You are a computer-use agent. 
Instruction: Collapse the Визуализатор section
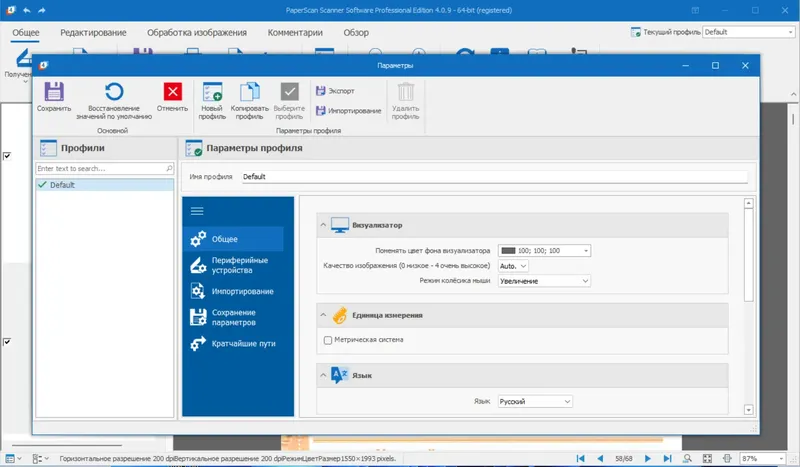pyautogui.click(x=323, y=225)
